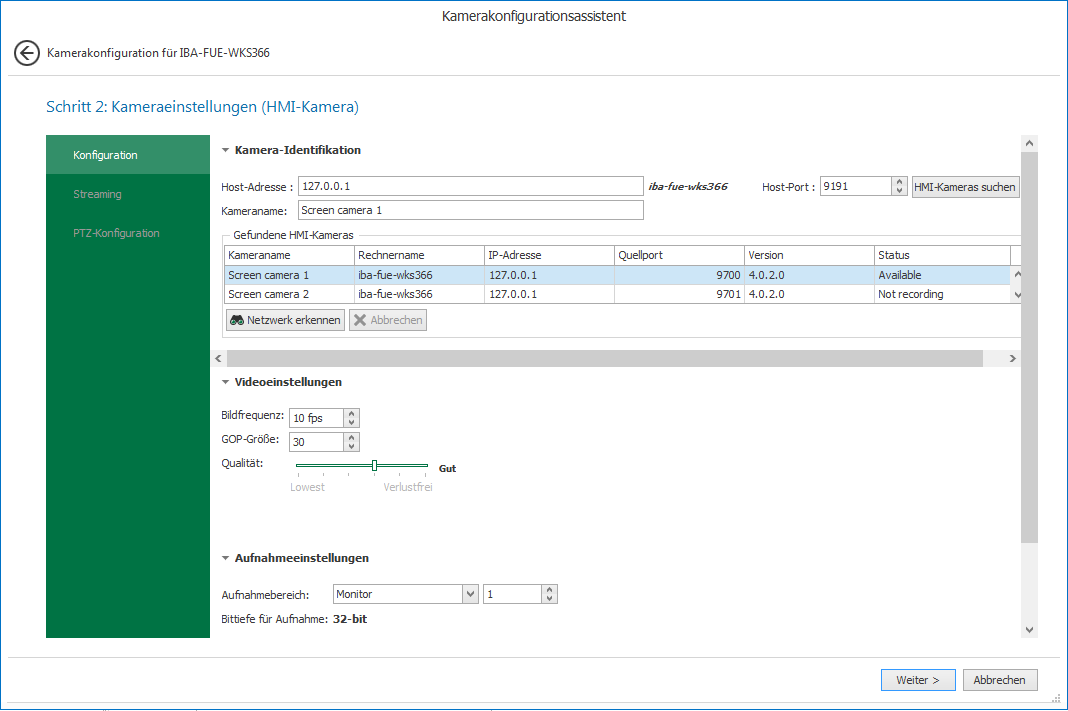Click the back arrow icon

click(x=27, y=53)
